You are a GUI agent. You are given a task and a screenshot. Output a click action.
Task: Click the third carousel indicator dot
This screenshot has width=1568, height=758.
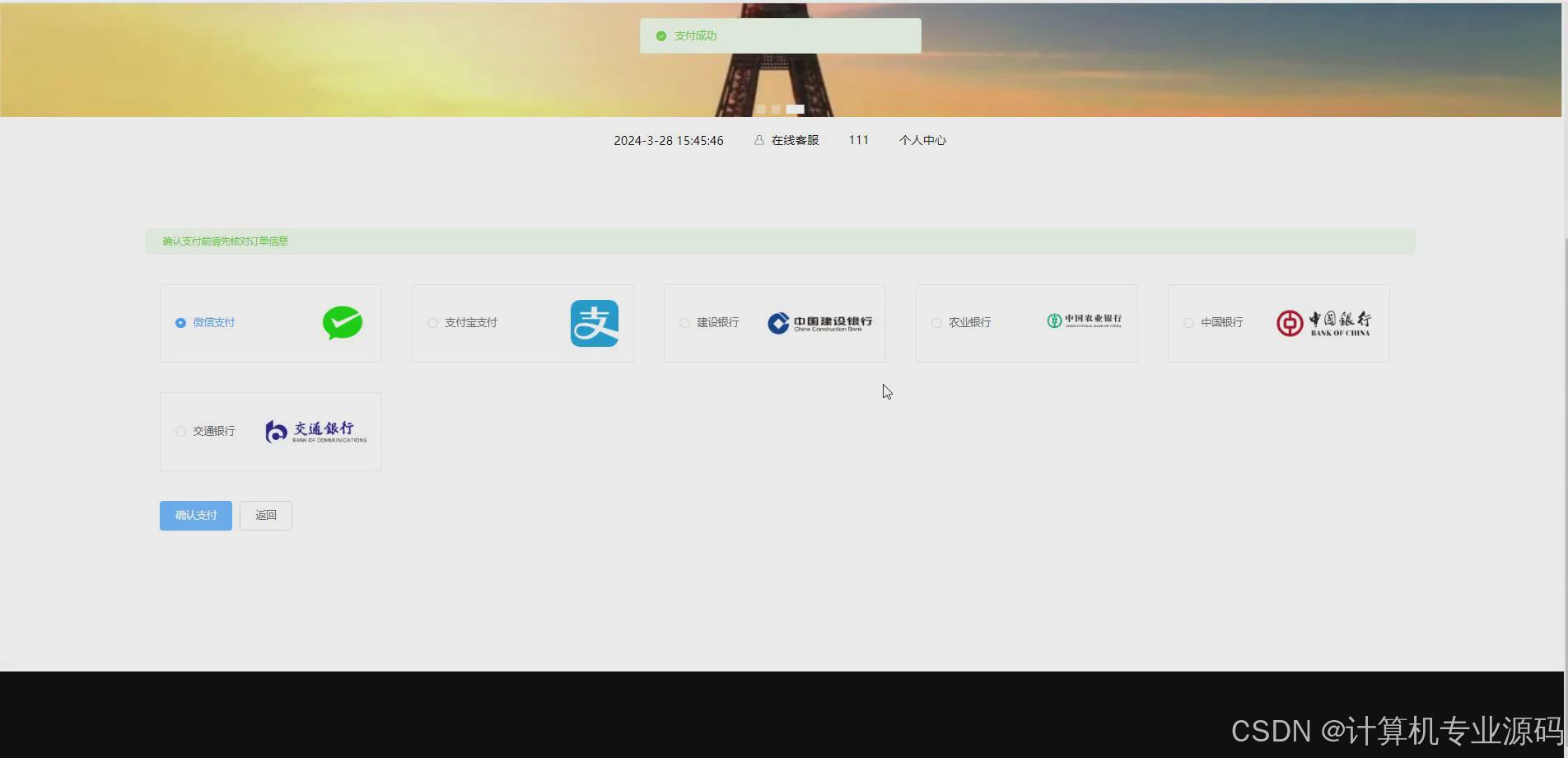[795, 108]
